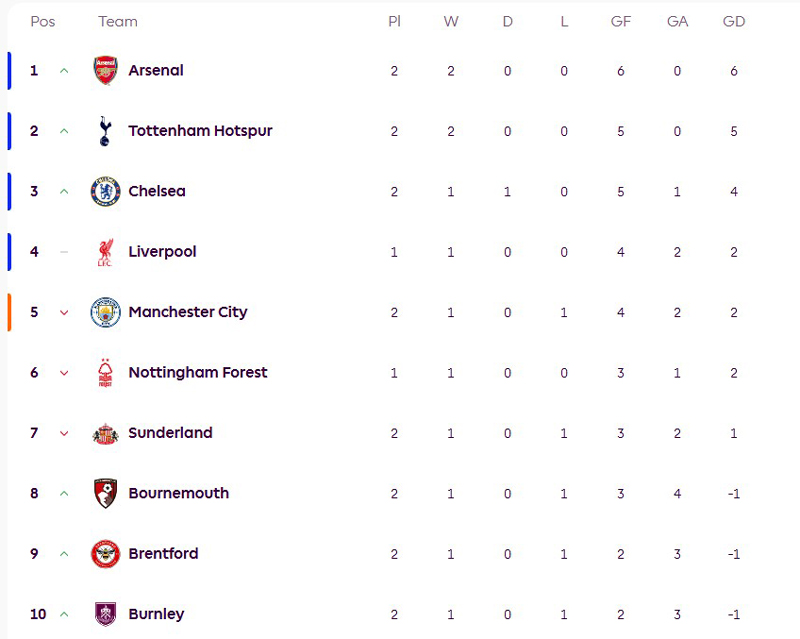Screen dimensions: 800x639
Task: Click the Sunderland club badge
Action: pyautogui.click(x=105, y=433)
